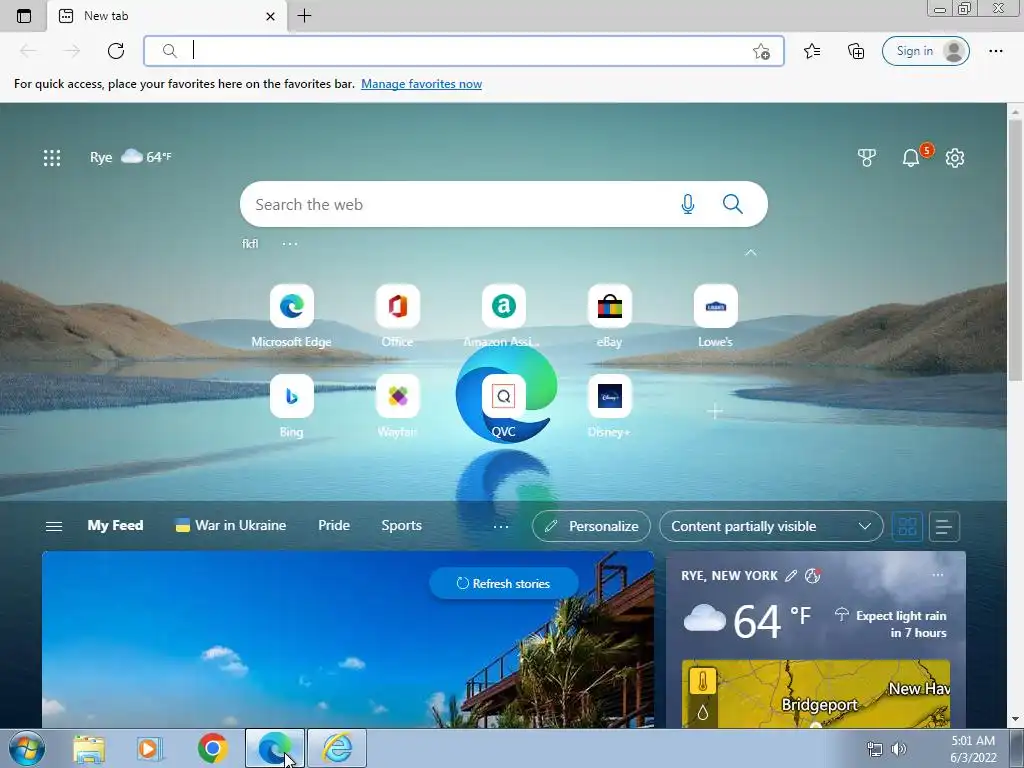Collapse the quick links chevron

(750, 253)
